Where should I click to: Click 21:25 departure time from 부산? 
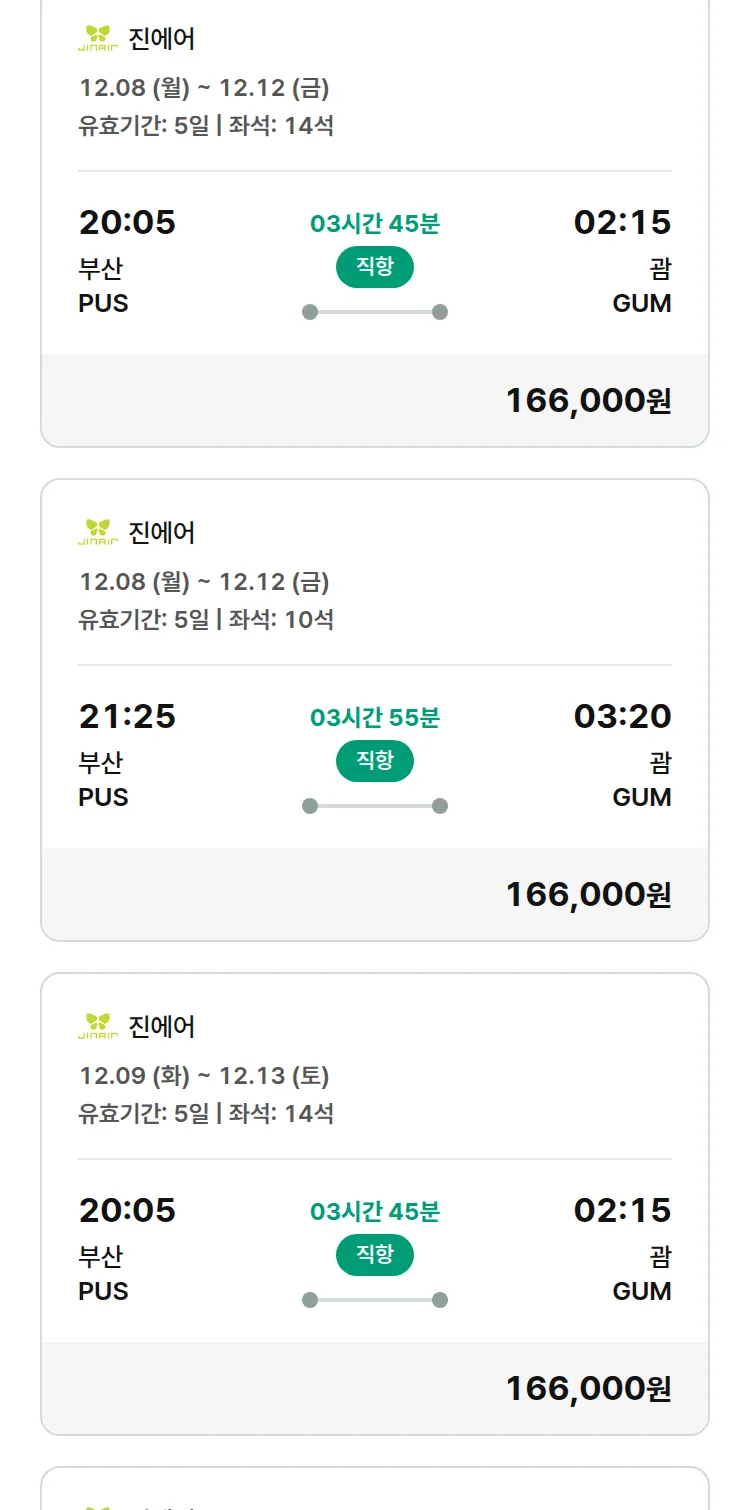click(x=127, y=716)
